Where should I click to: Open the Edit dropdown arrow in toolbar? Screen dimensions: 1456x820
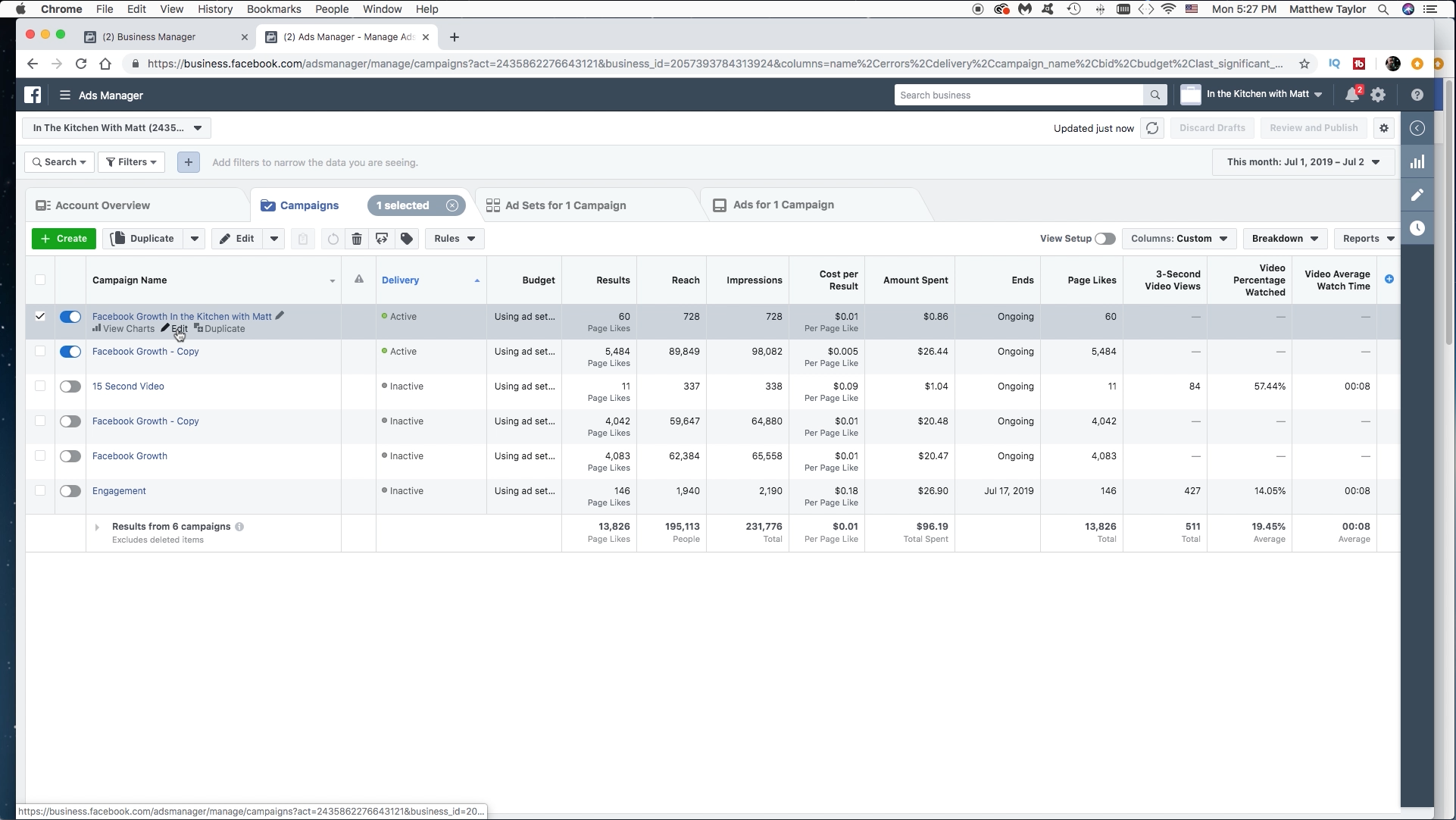(274, 239)
